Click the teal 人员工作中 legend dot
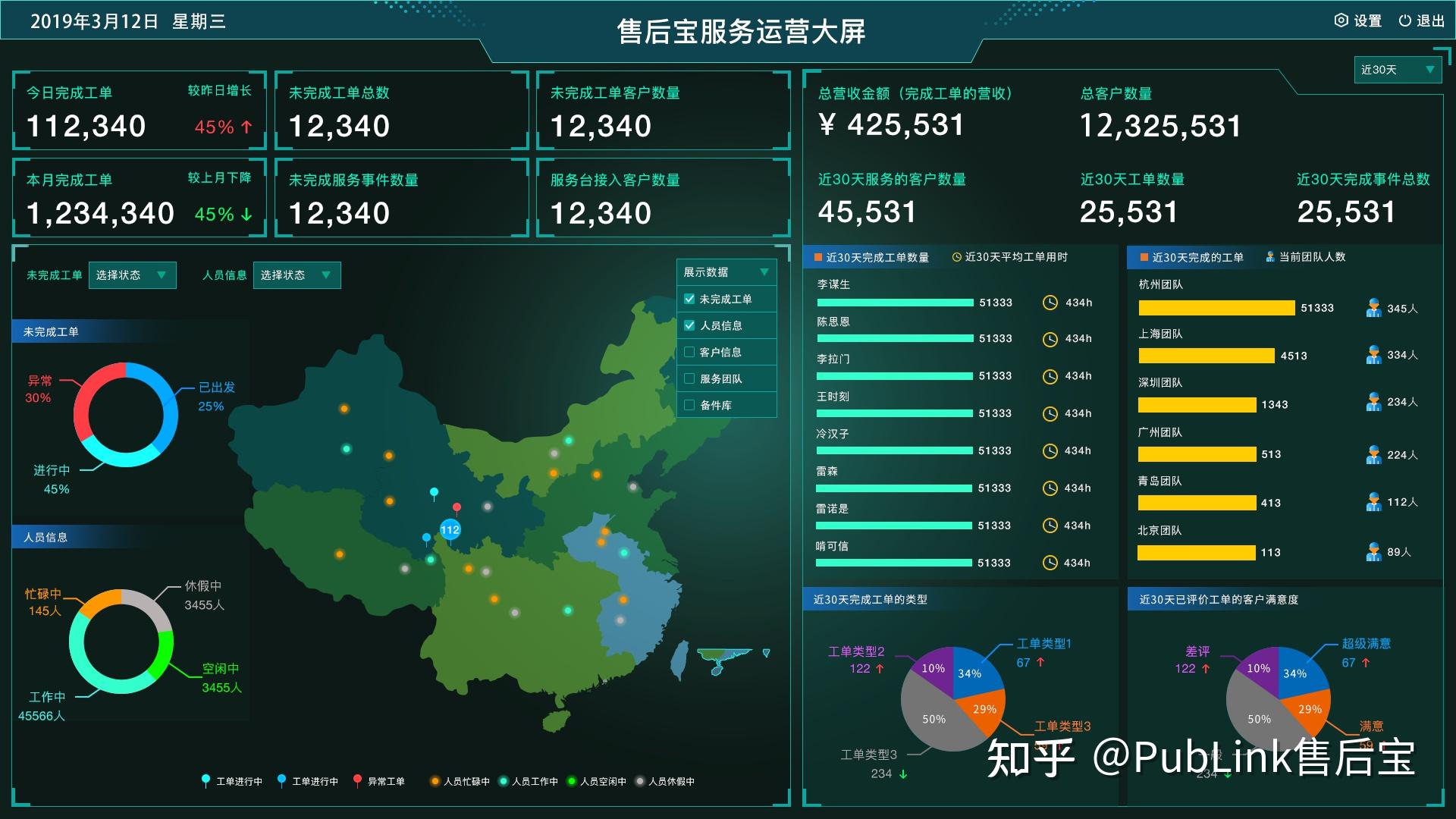Viewport: 1456px width, 819px height. (503, 781)
